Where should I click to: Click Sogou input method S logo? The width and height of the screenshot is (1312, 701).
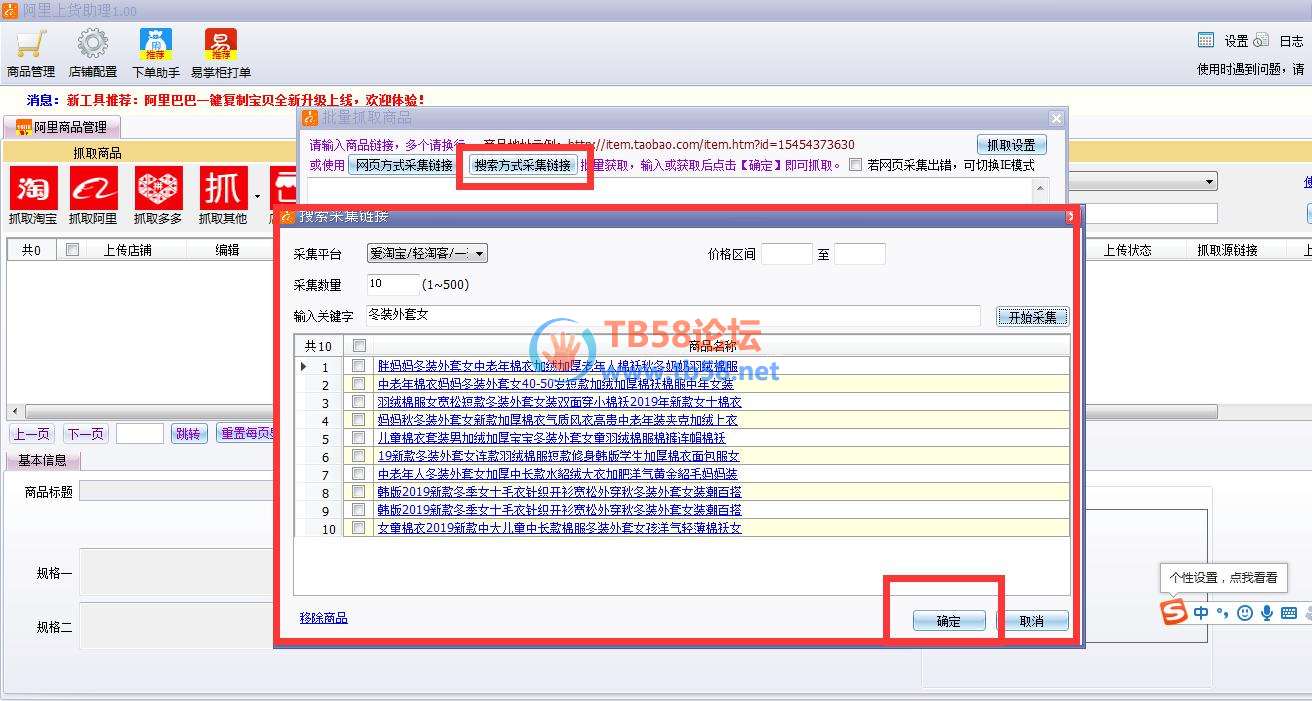point(1174,613)
